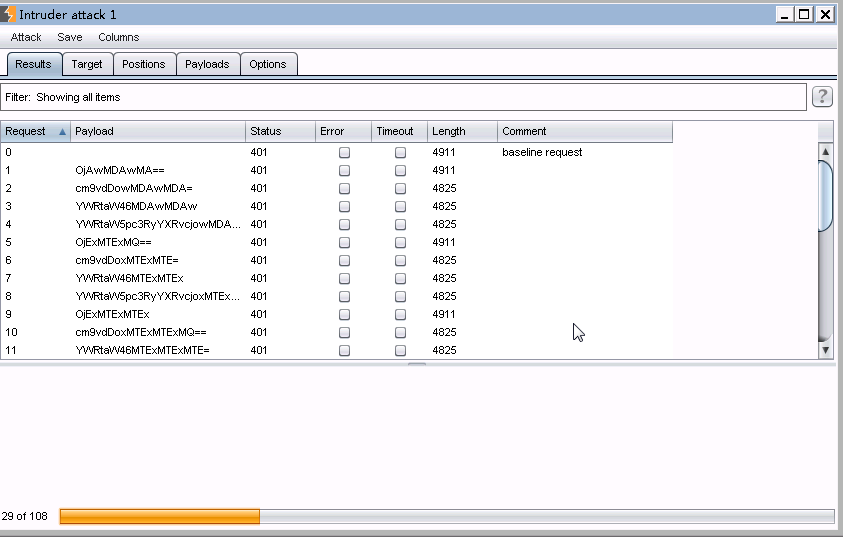The image size is (843, 537).
Task: Sort by the Comment column header
Action: point(585,132)
